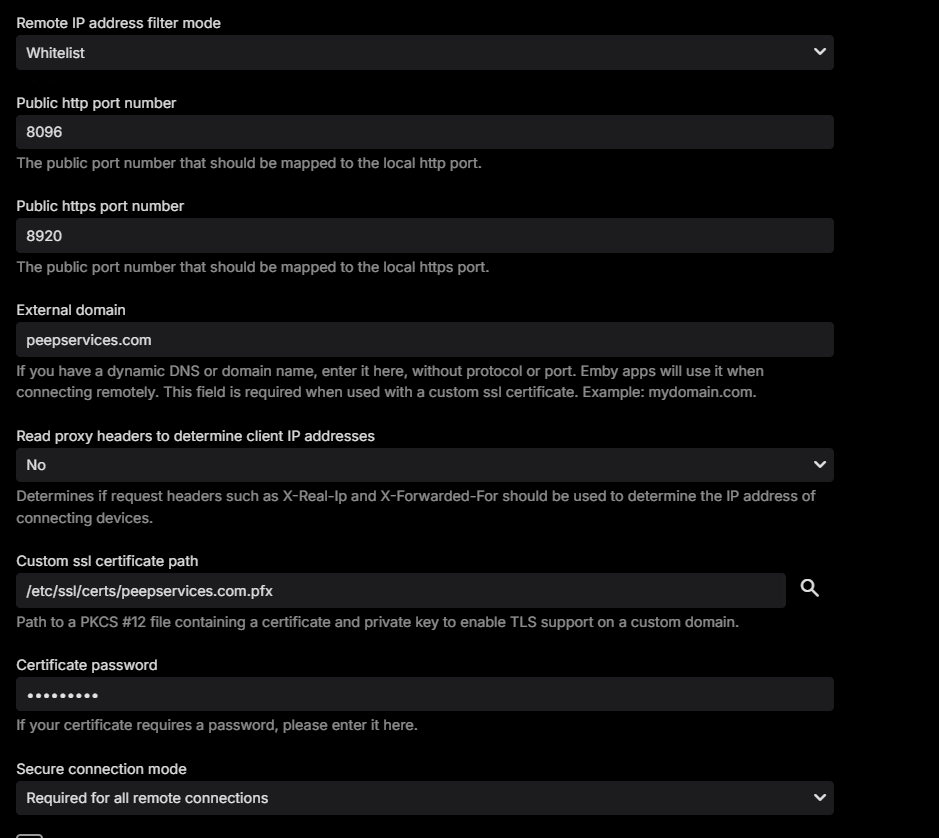The width and height of the screenshot is (939, 838).
Task: Click the 'Read proxy headers' label text
Action: tap(195, 436)
